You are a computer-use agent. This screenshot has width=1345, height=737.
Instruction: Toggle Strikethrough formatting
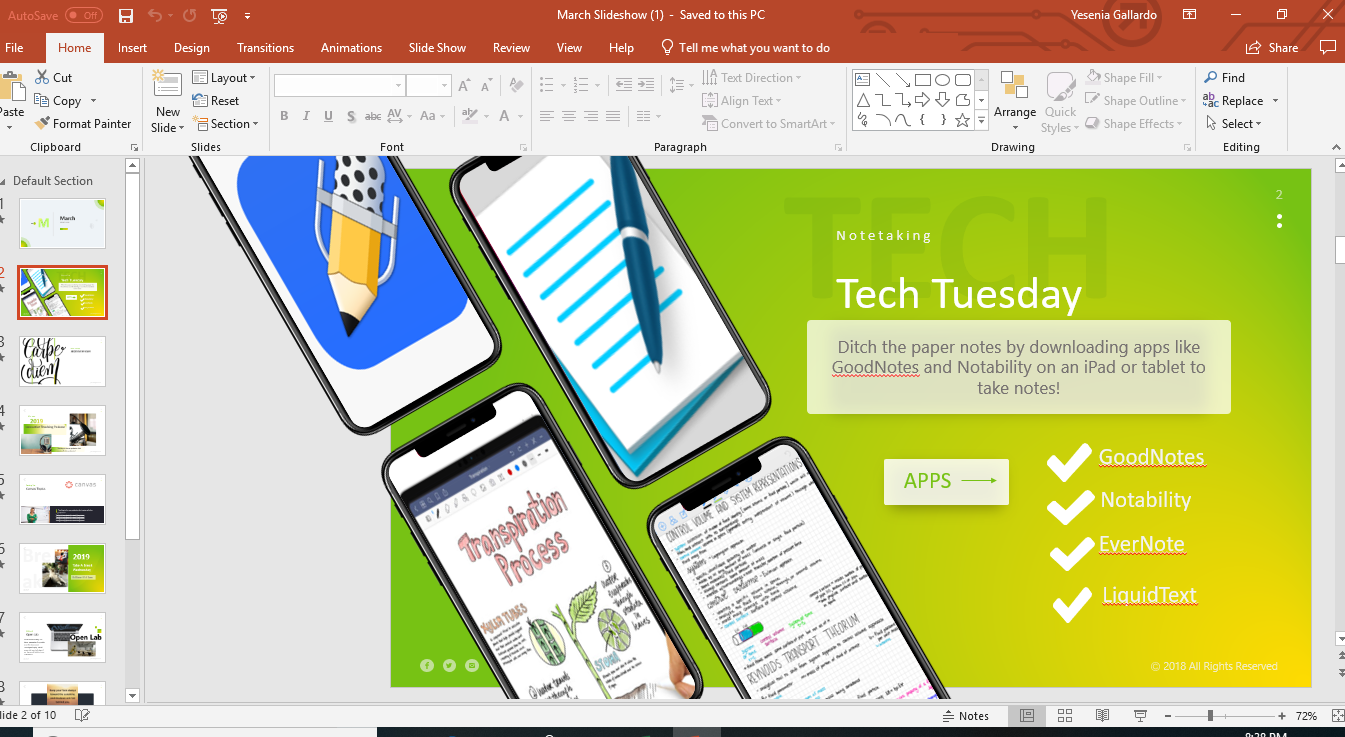(x=373, y=116)
